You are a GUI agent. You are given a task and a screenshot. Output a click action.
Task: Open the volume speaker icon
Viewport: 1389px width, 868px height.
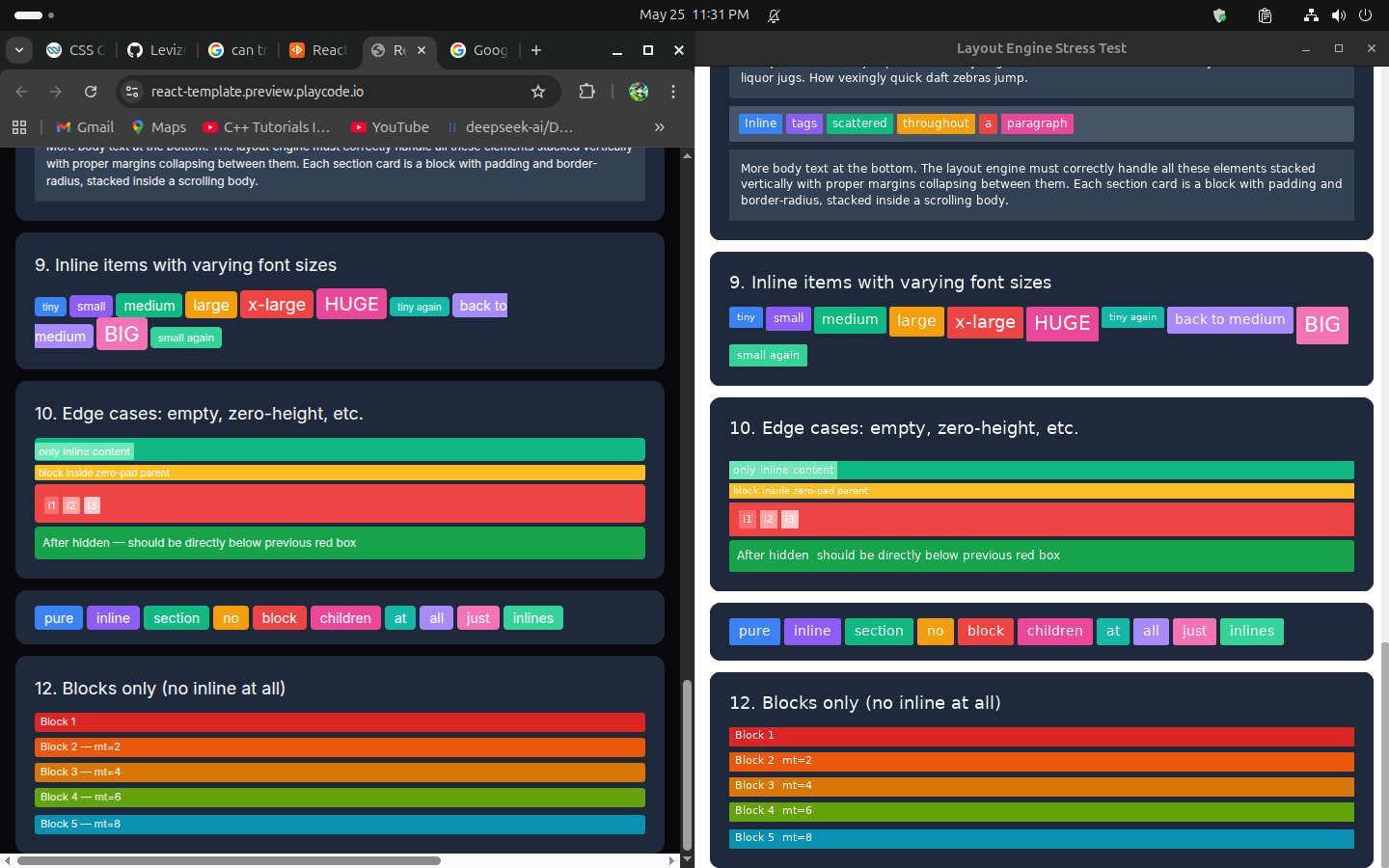click(1338, 15)
